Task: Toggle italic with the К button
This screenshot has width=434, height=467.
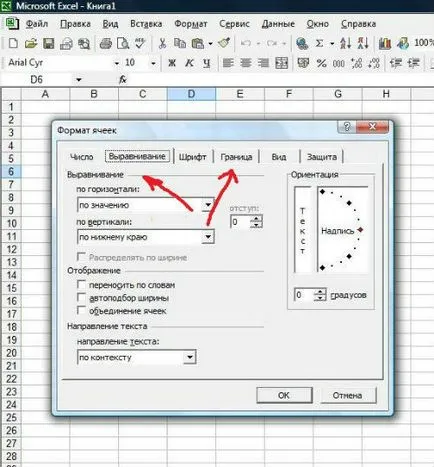Action: 189,63
